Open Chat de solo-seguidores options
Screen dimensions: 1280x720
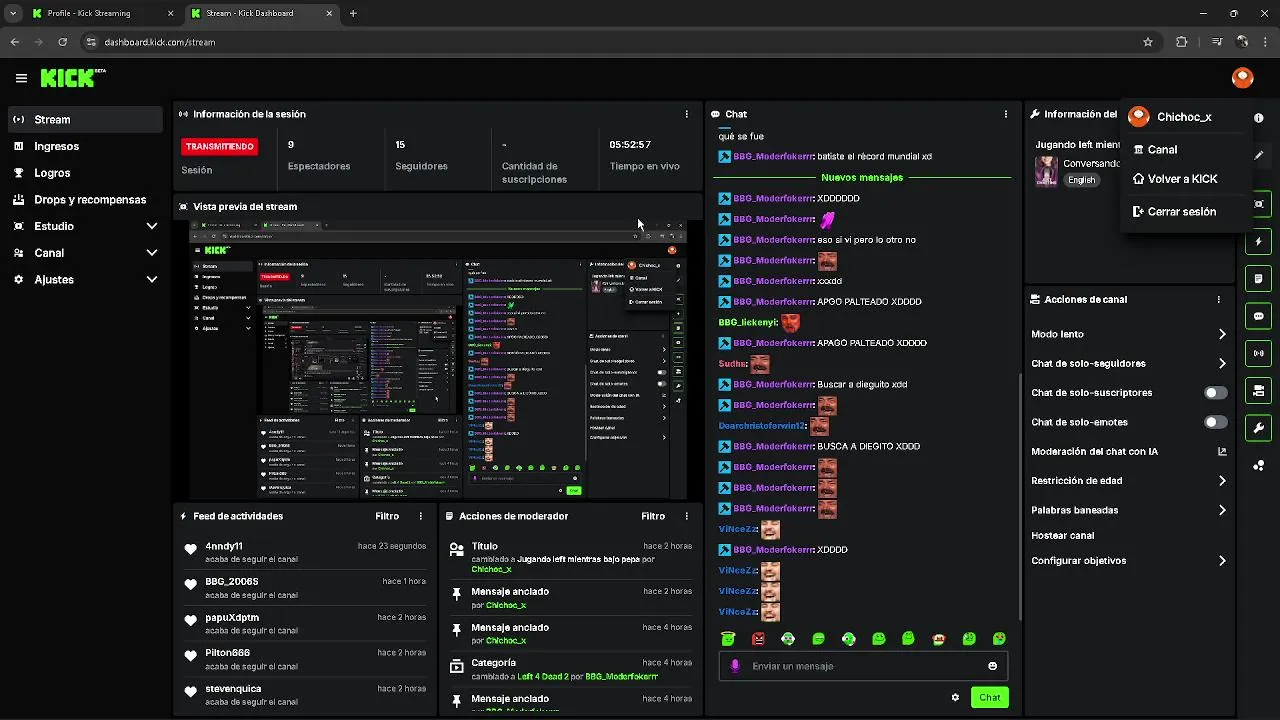(x=1129, y=363)
